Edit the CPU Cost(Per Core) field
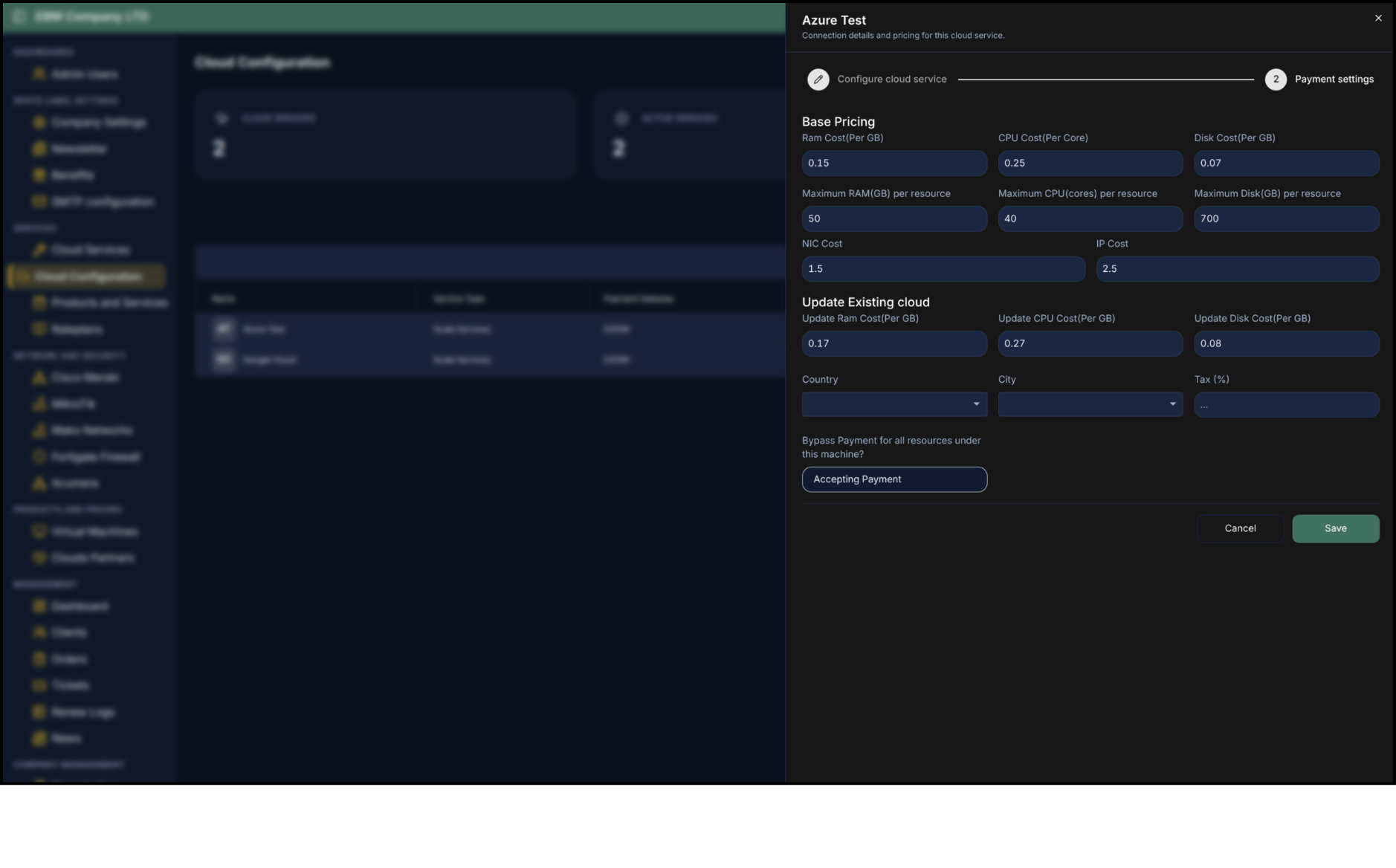1396x868 pixels. tap(1090, 163)
